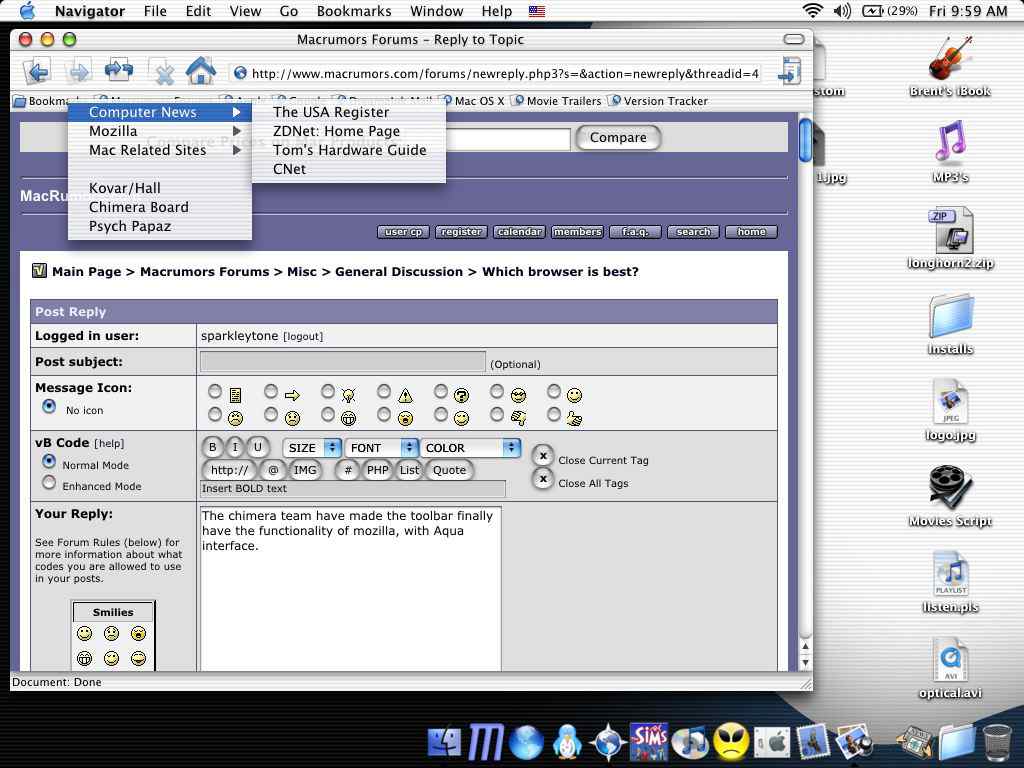Open The USA Register bookmark
Screen dimensions: 1024x768
tap(349, 112)
